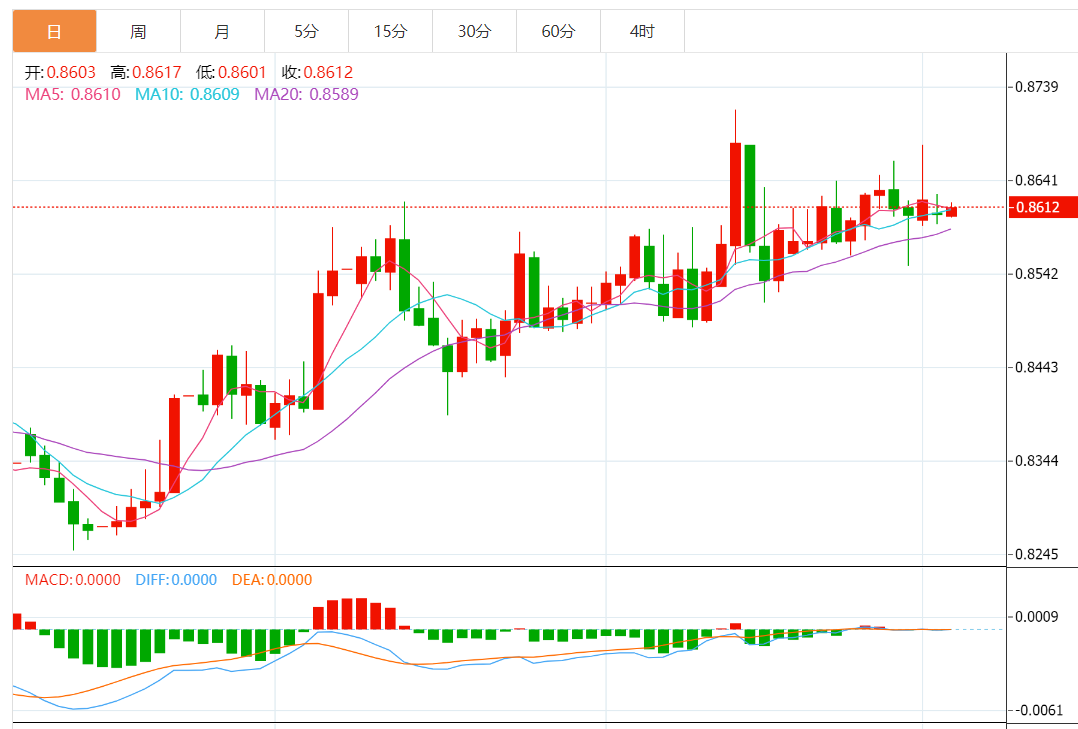The image size is (1078, 729).
Task: Click the MACD:0.0000 indicator label
Action: point(73,580)
